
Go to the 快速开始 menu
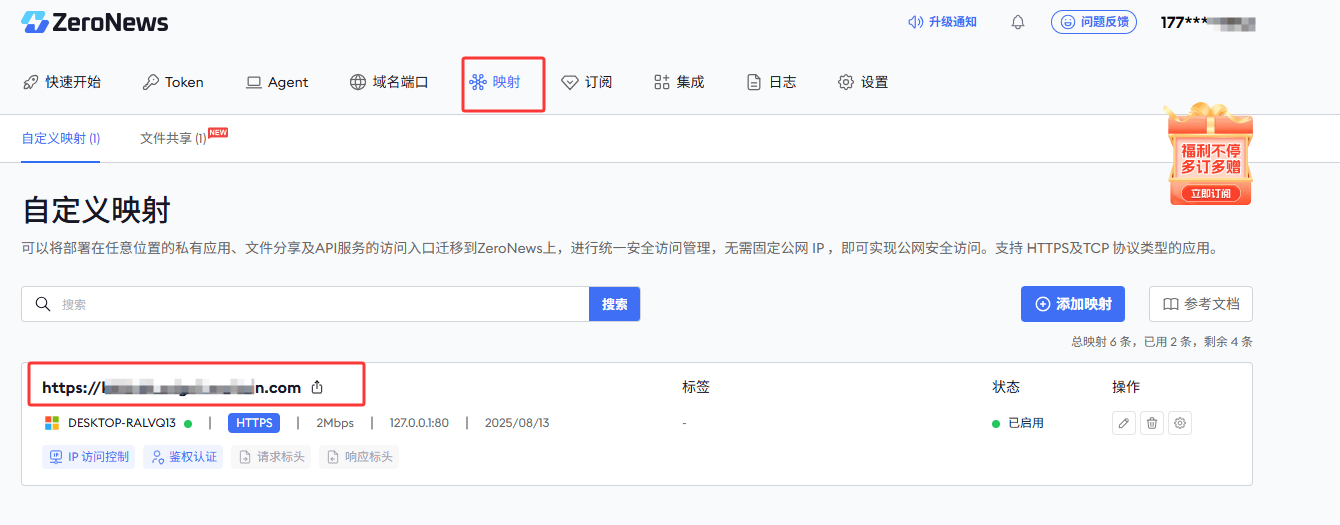click(62, 82)
